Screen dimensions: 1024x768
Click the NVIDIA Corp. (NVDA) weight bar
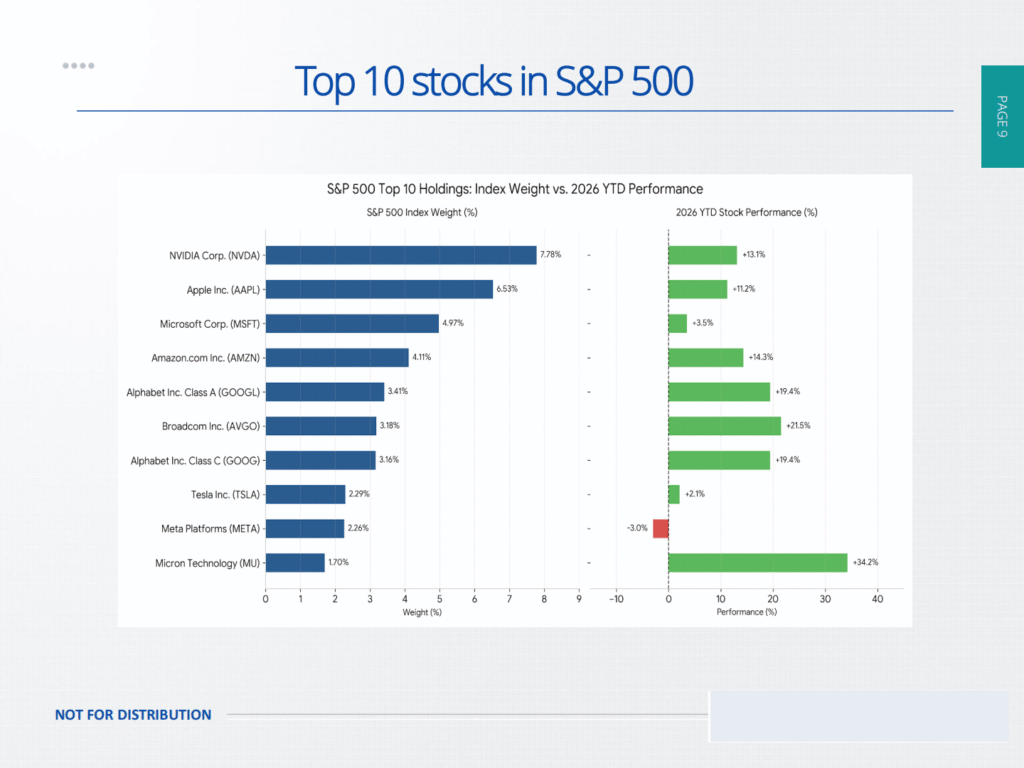click(x=401, y=255)
